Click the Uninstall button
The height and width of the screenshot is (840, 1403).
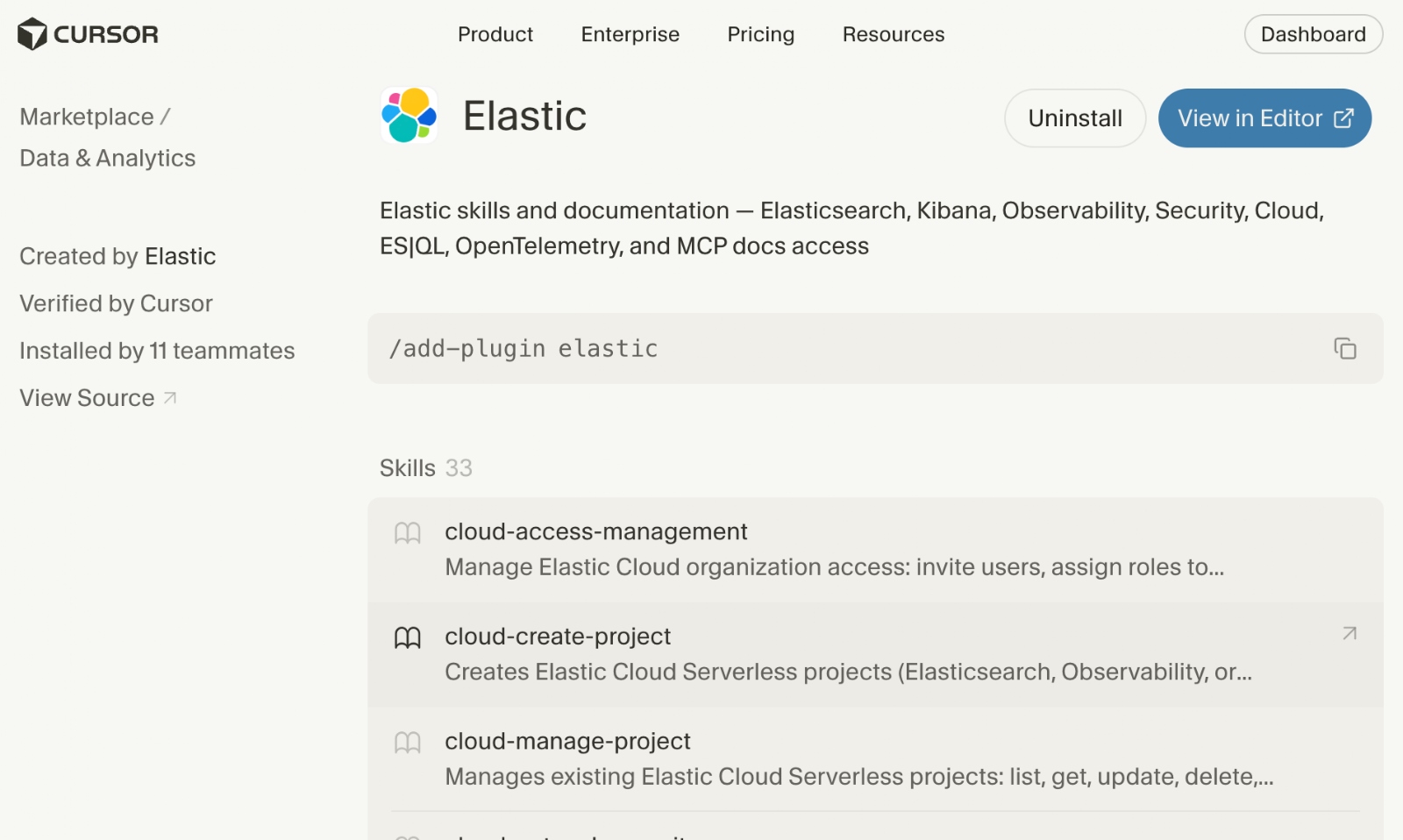click(x=1074, y=117)
